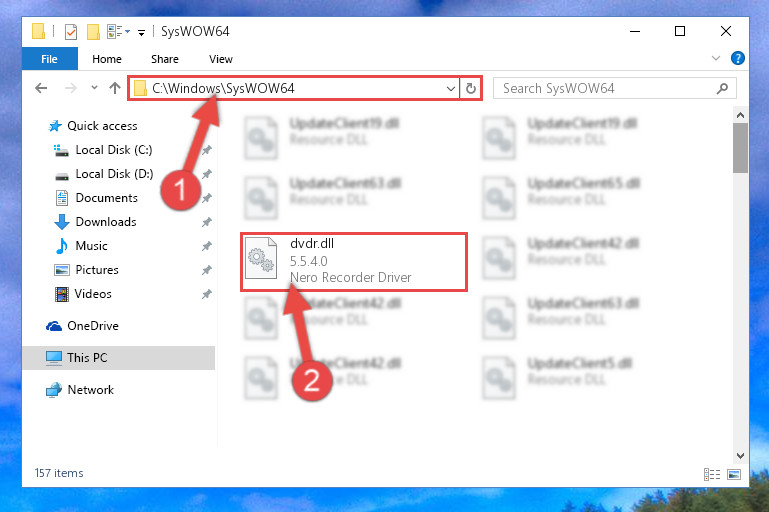Click the vertical scrollbar thumb
Viewport: 769px width, 512px height.
click(741, 148)
